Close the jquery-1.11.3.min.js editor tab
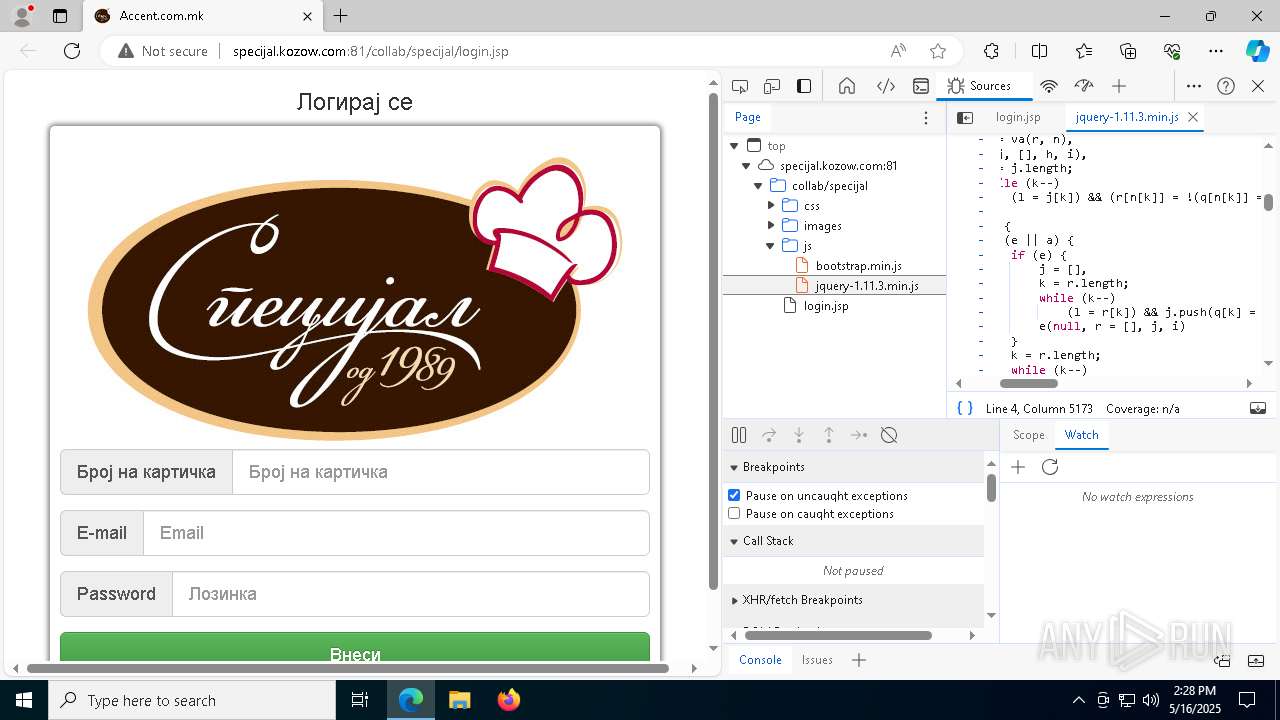This screenshot has height=720, width=1280. coord(1192,117)
